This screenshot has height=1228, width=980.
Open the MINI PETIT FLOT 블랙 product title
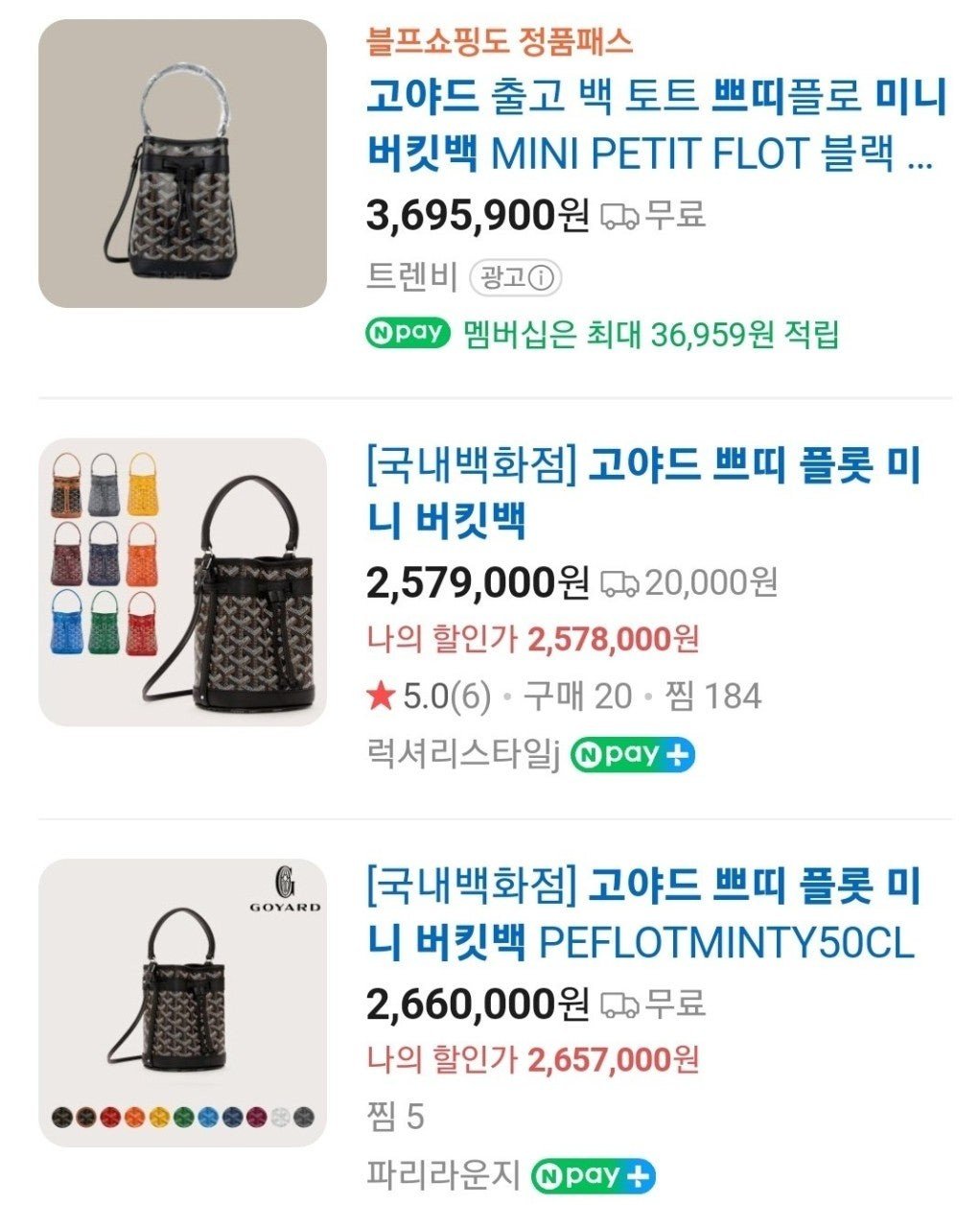tap(655, 125)
